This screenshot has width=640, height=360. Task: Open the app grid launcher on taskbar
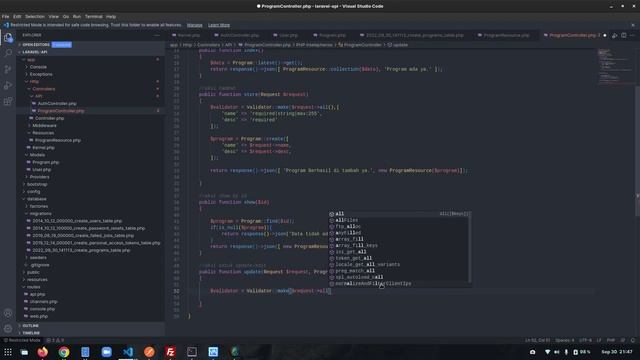[8, 352]
